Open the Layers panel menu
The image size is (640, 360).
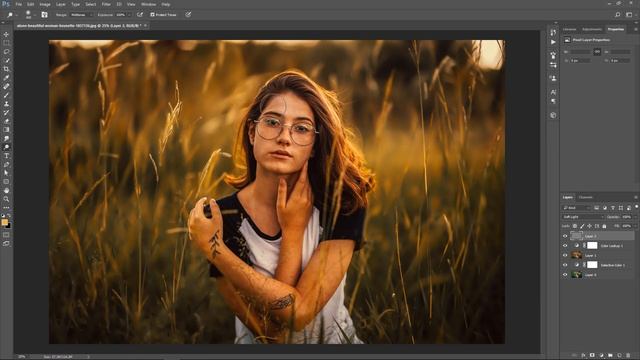pos(636,198)
